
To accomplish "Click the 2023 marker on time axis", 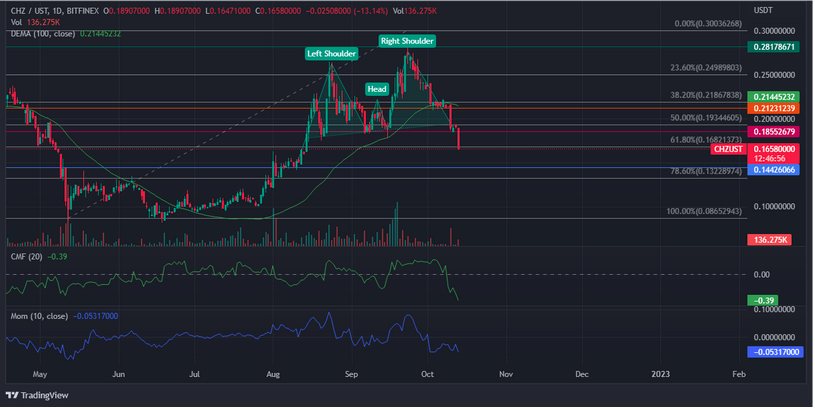I will click(661, 373).
